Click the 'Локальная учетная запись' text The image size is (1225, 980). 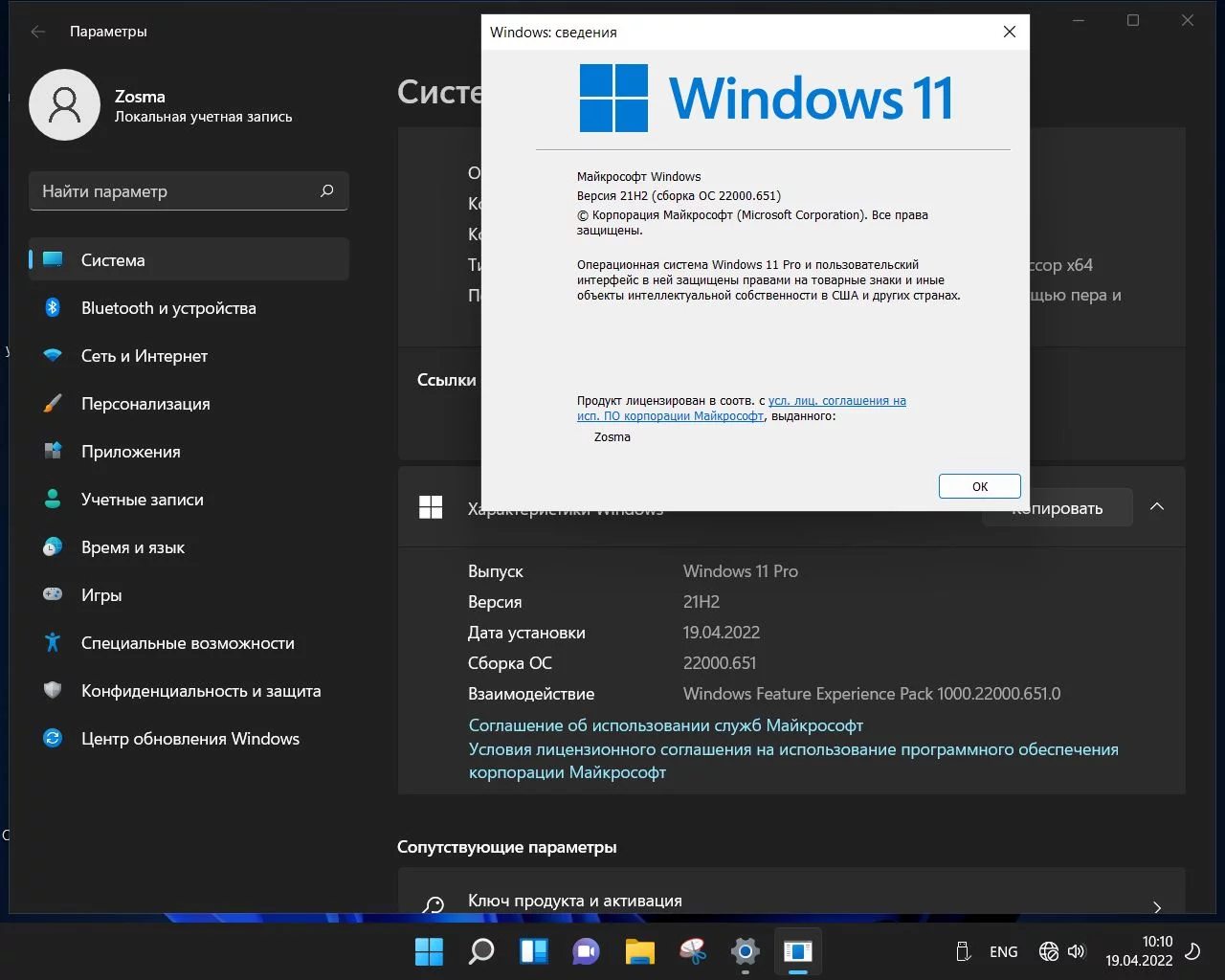(x=204, y=117)
